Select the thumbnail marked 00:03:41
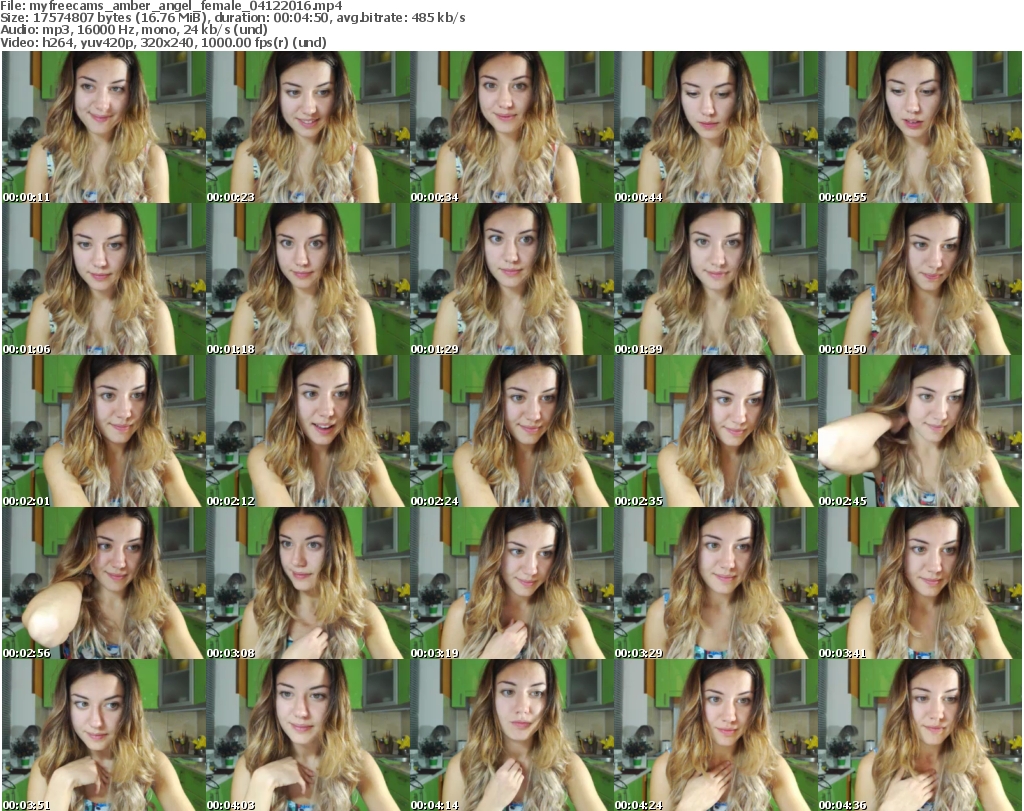 tap(919, 583)
